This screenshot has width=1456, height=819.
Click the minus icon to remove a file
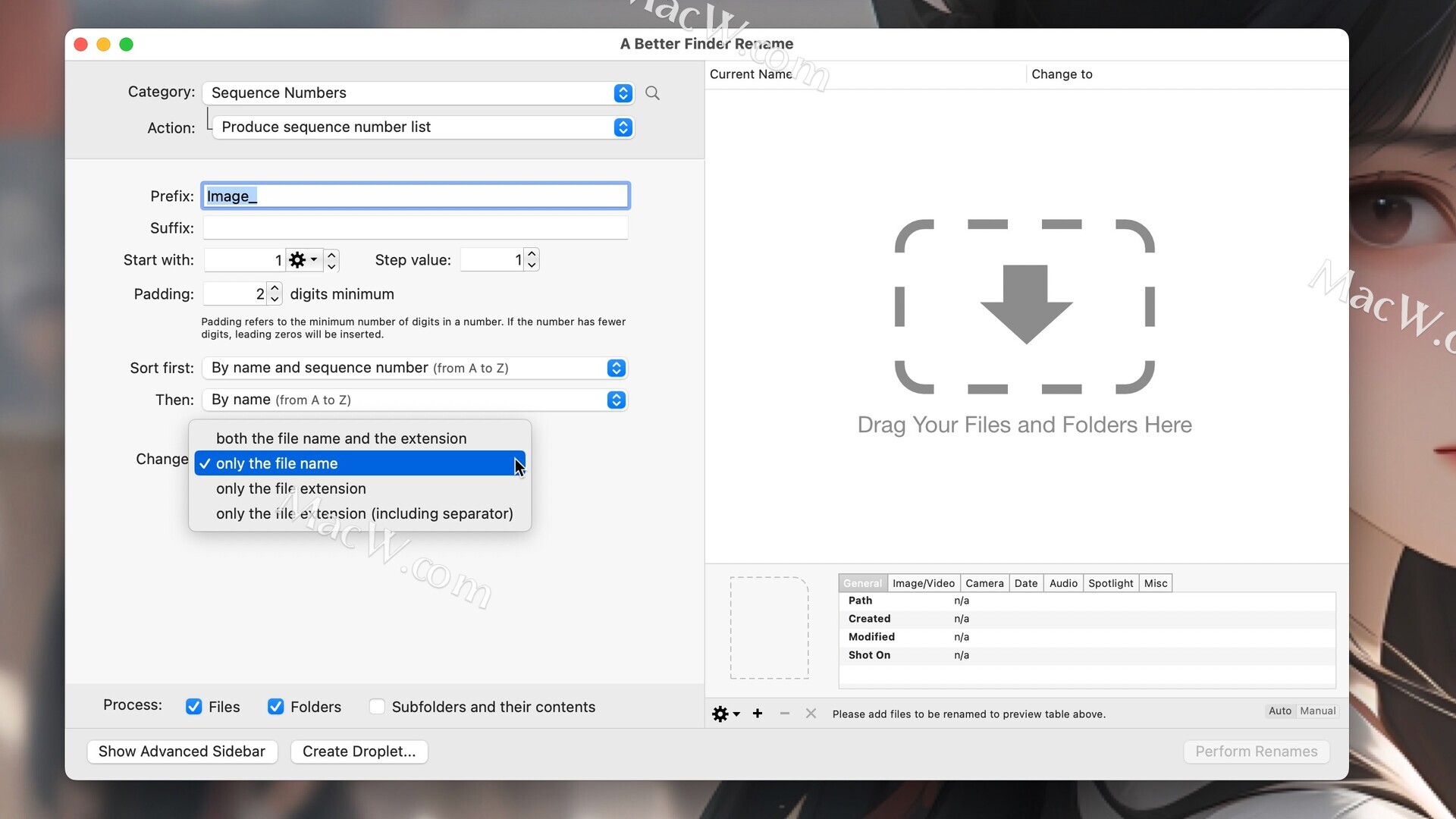point(785,714)
